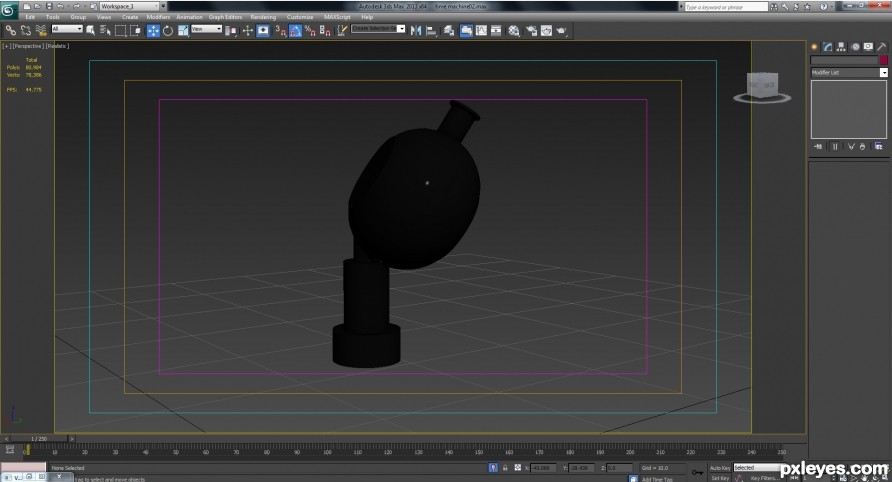This screenshot has width=892, height=482.
Task: Click Use Pivot Point Center button
Action: coord(231,31)
